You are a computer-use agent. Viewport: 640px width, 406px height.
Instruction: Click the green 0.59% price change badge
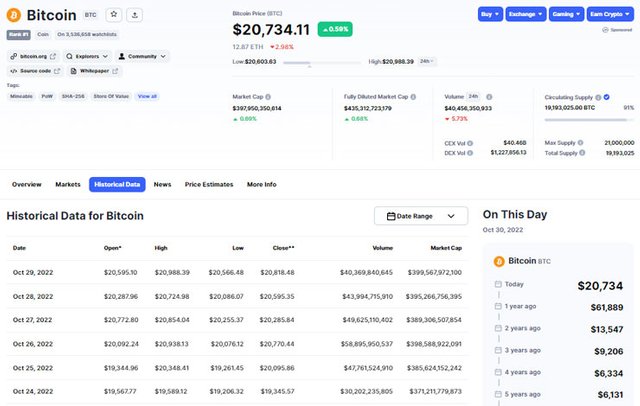coord(335,29)
